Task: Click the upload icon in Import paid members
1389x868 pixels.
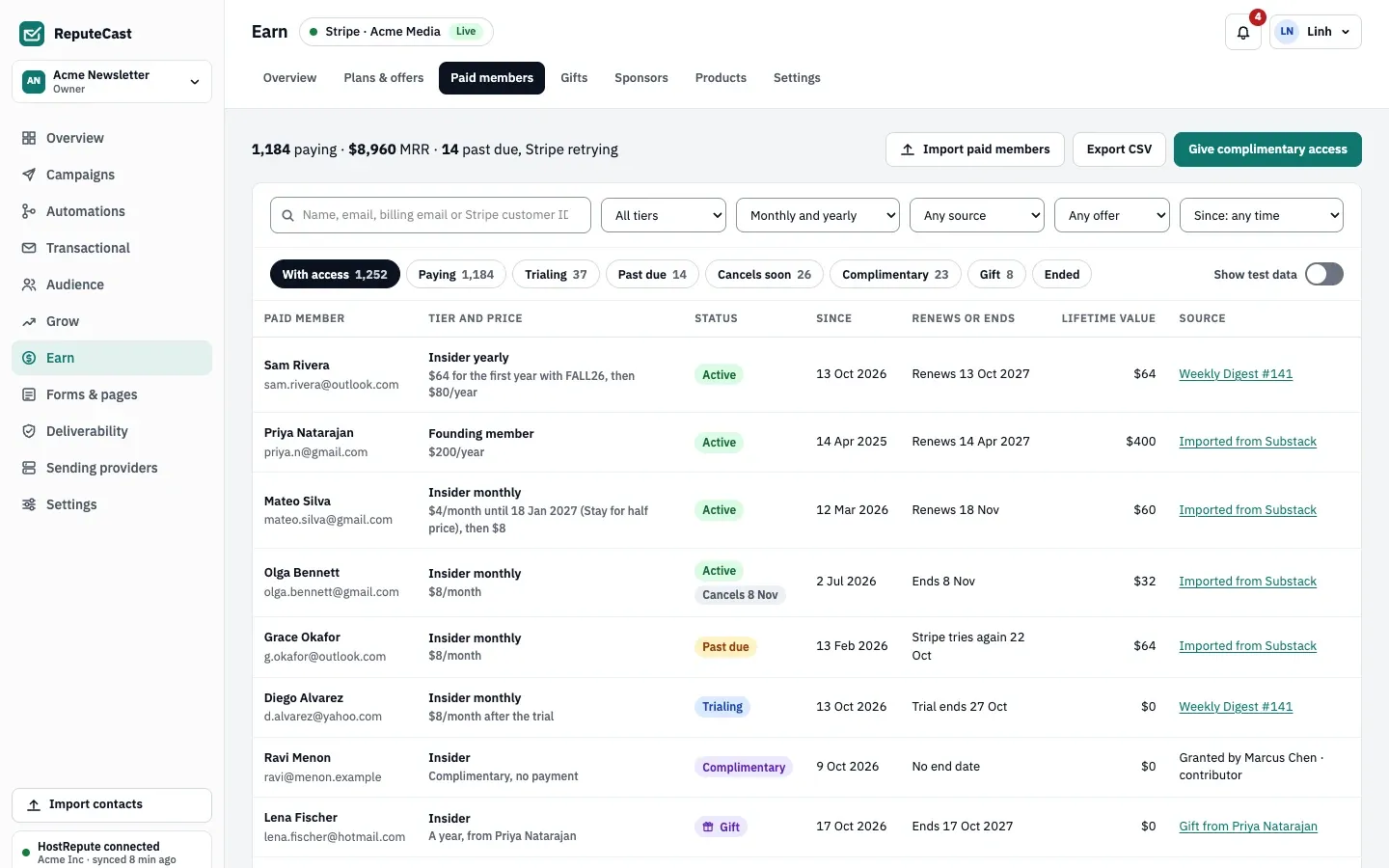Action: click(908, 149)
